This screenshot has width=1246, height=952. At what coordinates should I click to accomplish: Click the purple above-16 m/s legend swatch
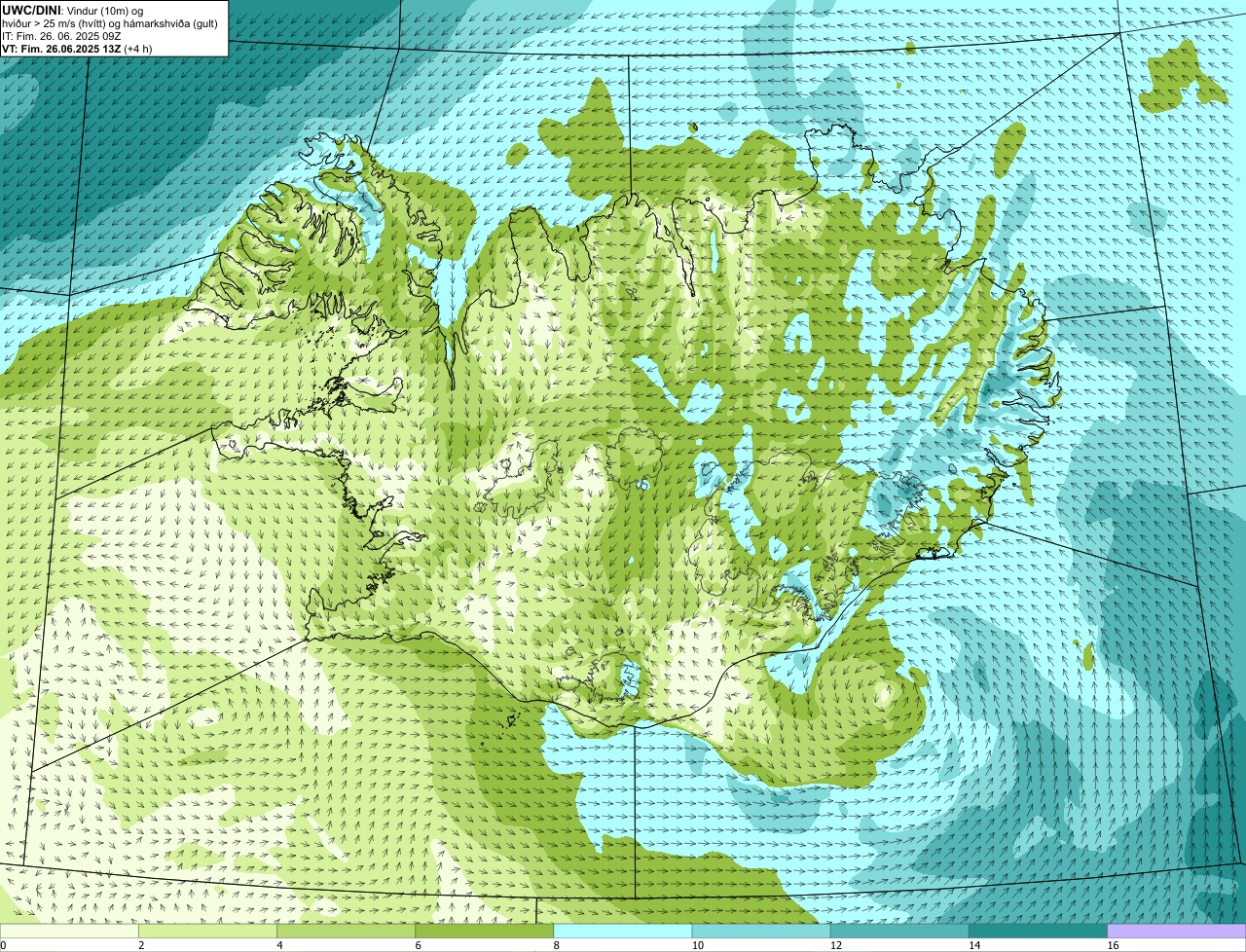1176,931
